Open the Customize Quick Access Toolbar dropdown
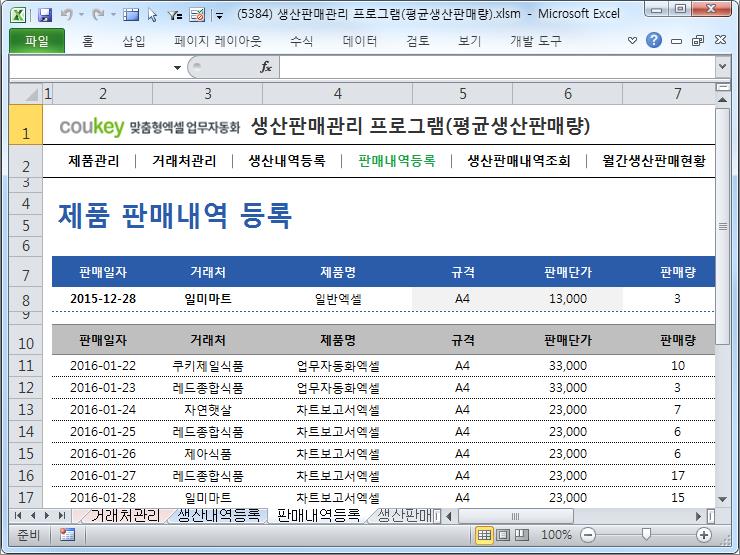Screen dimensions: 740x555 pyautogui.click(x=219, y=16)
